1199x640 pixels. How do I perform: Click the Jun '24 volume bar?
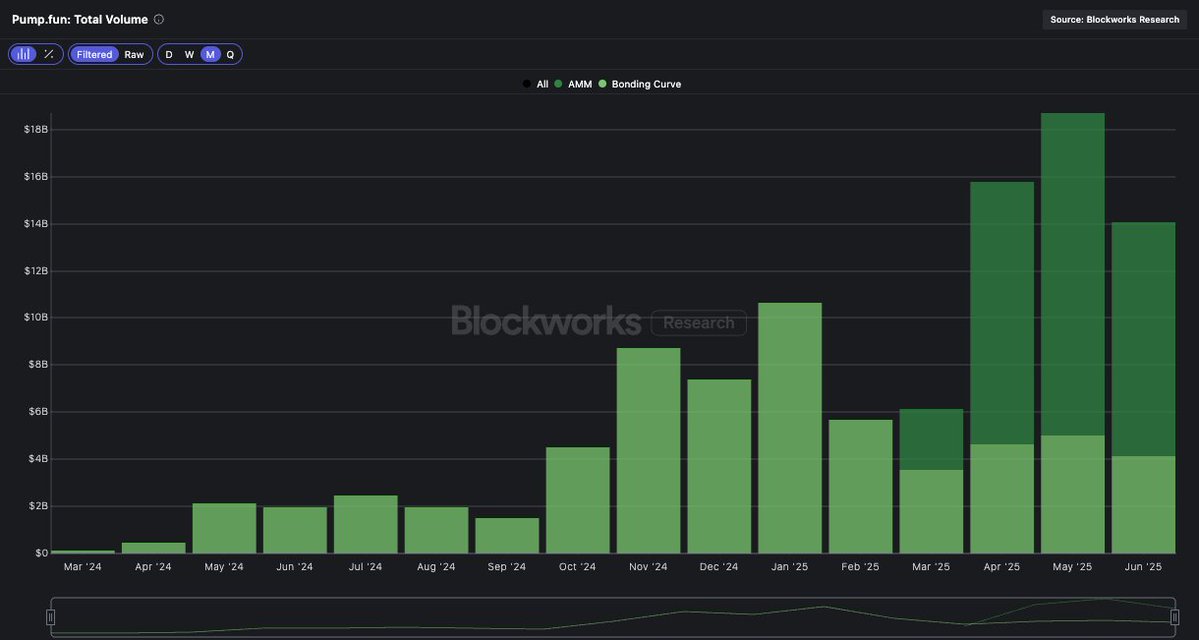(x=295, y=530)
